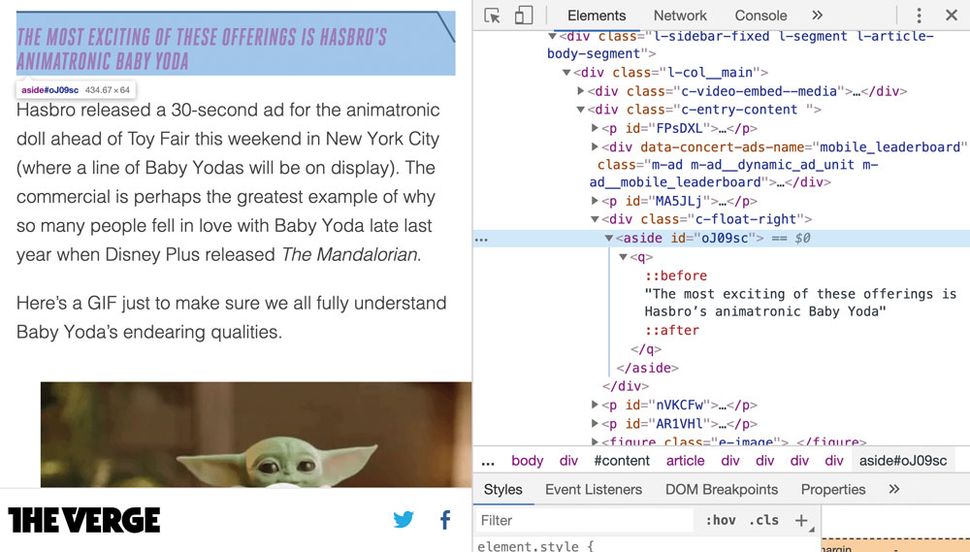Focus the styles Filter input field

(584, 520)
